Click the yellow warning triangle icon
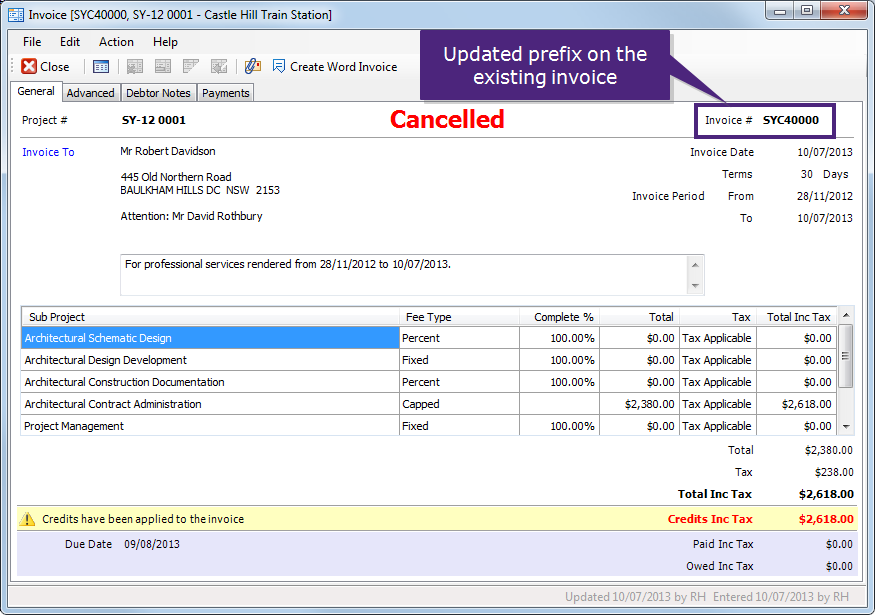This screenshot has height=615, width=875. 27,520
